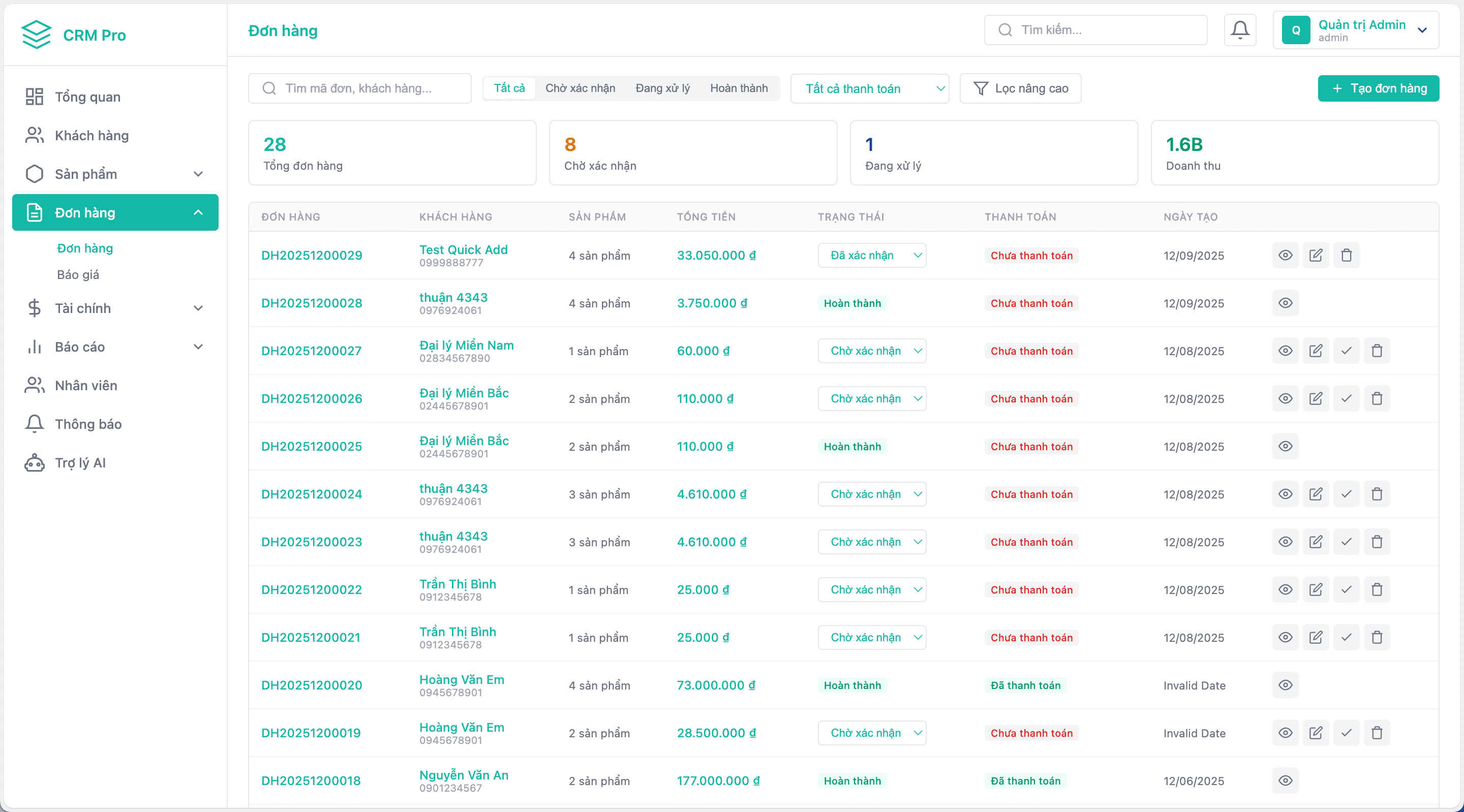The width and height of the screenshot is (1464, 812).
Task: Confirm order DH20251200026 with checkmark icon
Action: (x=1346, y=398)
